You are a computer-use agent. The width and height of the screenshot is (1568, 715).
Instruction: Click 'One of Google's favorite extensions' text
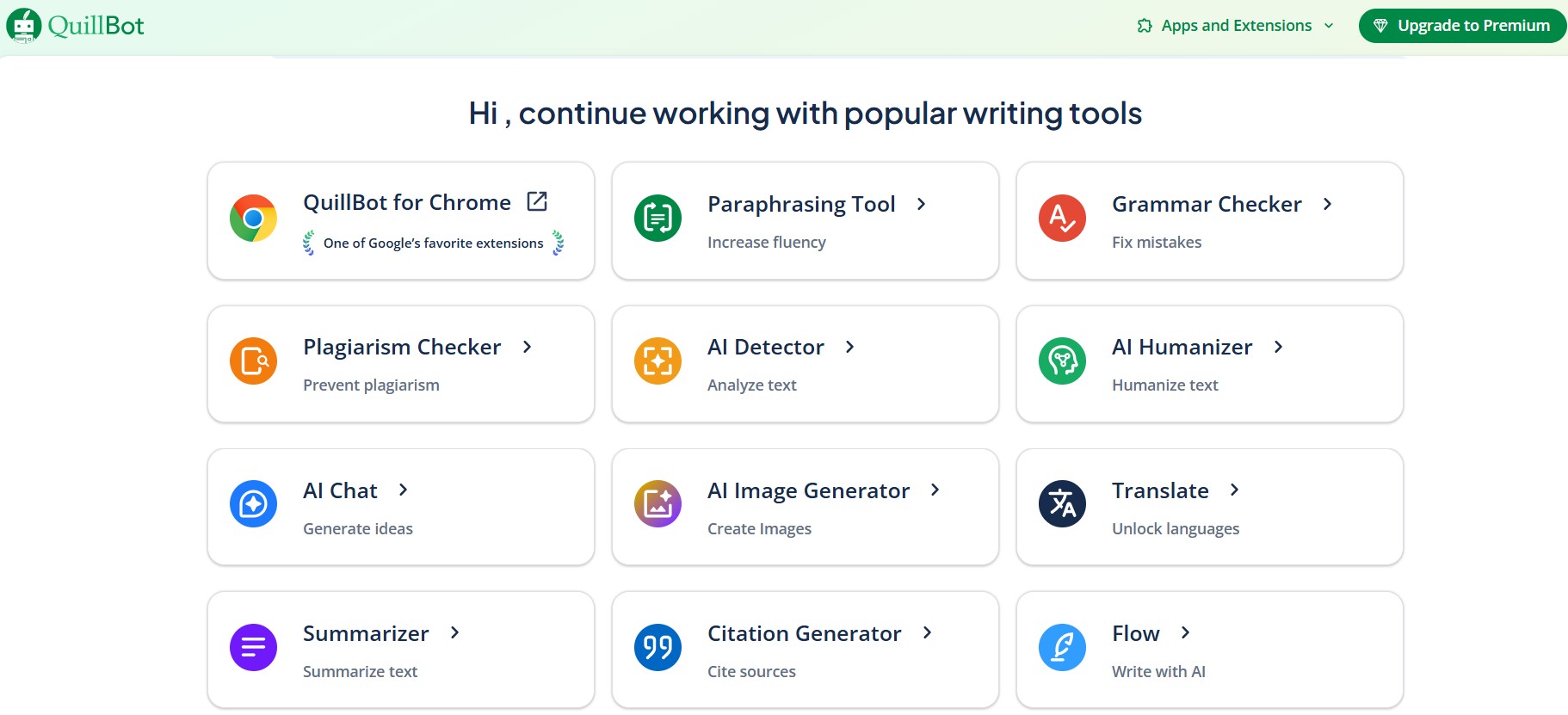433,243
